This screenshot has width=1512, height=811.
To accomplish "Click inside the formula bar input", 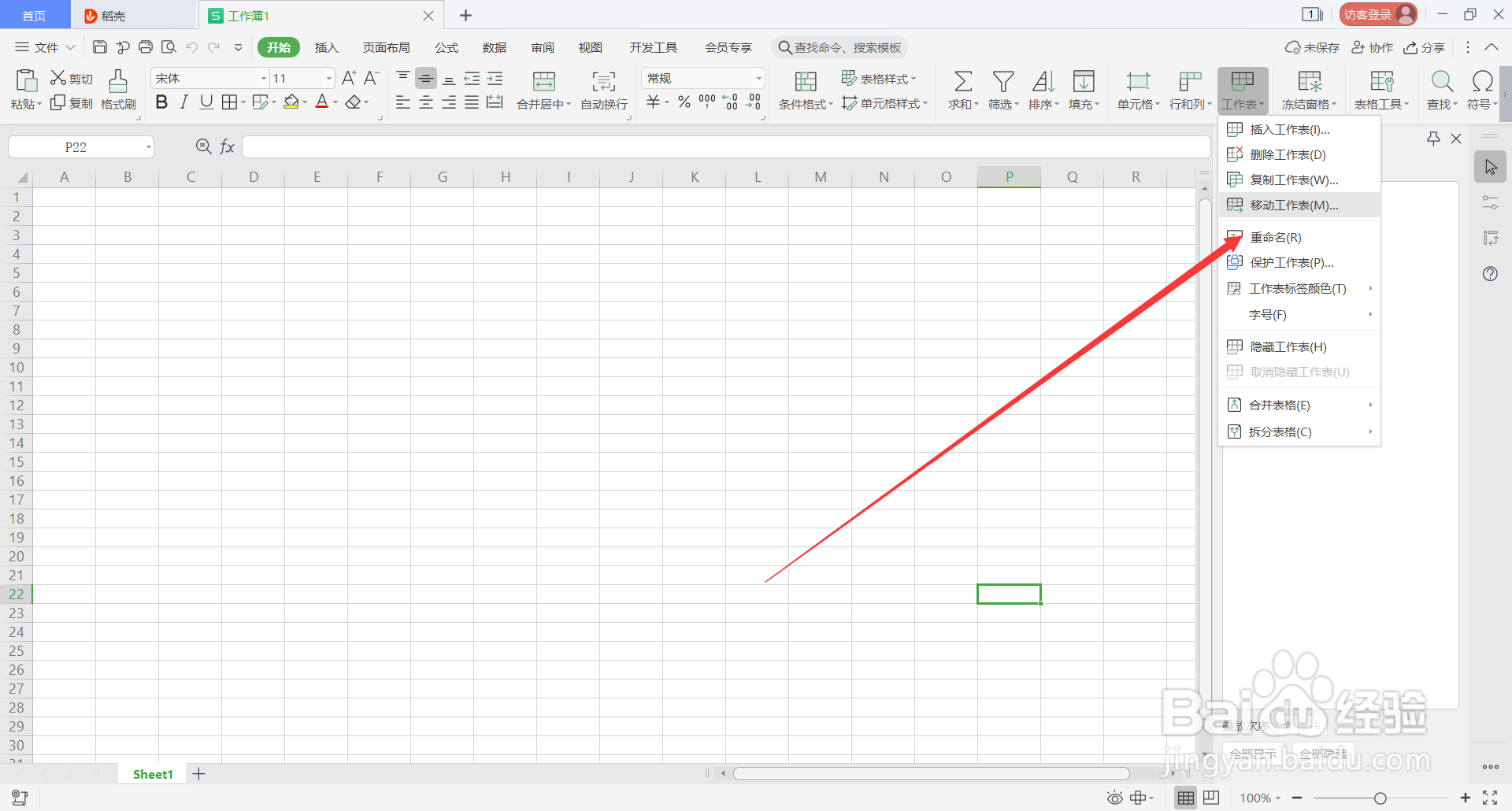I will click(x=726, y=146).
